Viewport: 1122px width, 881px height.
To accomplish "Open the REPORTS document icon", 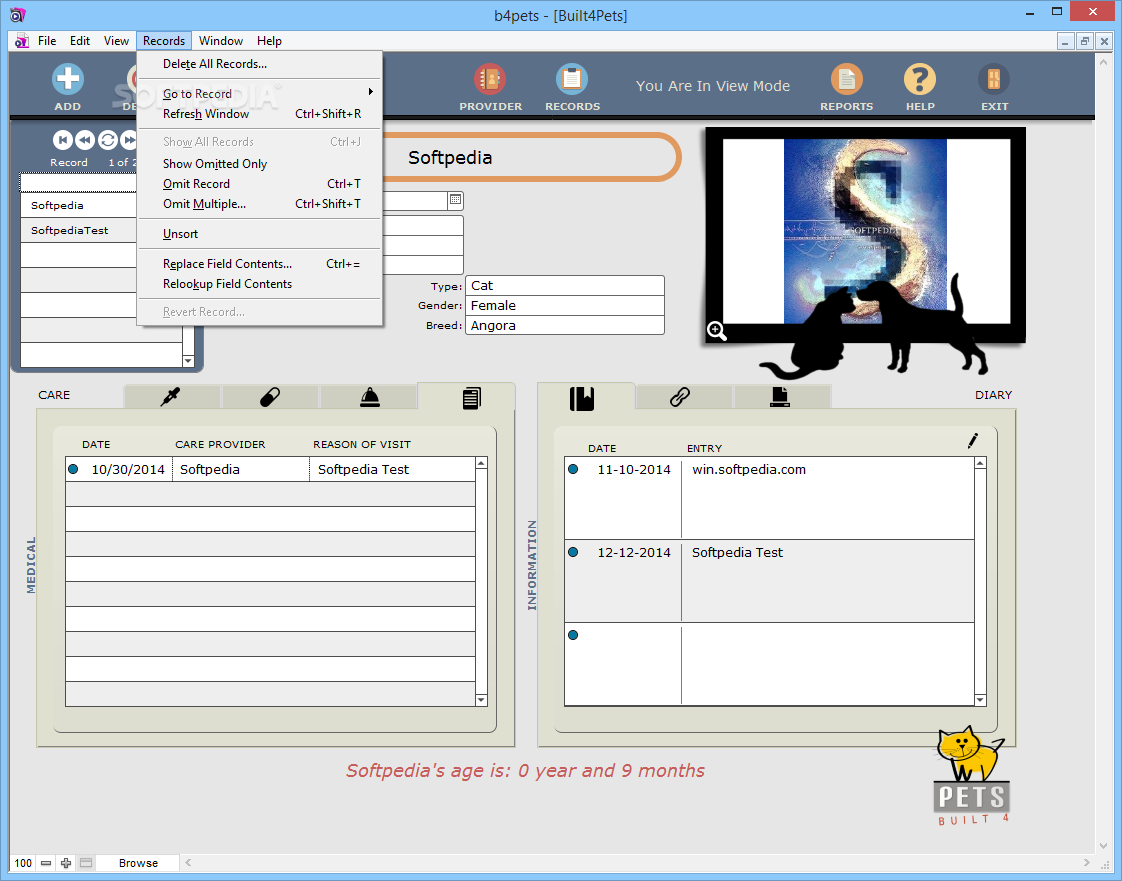I will tap(847, 79).
